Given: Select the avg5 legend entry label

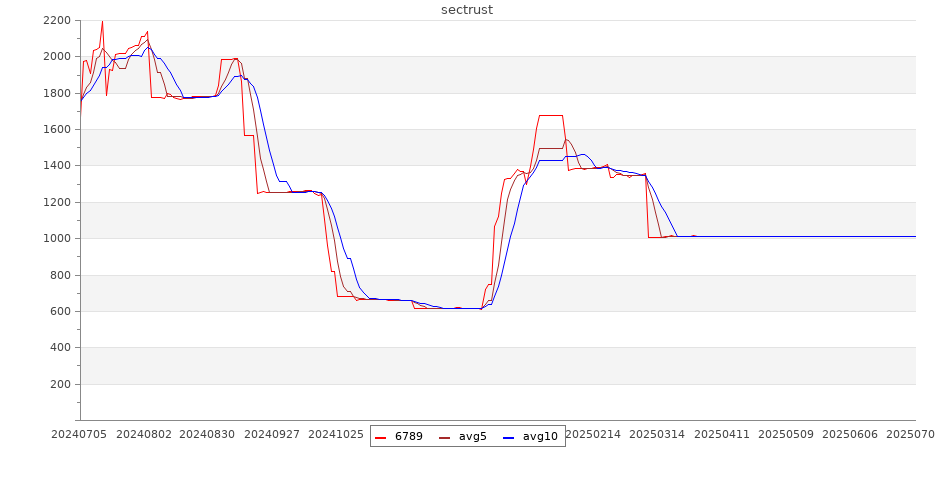Looking at the screenshot, I should click(x=473, y=436).
